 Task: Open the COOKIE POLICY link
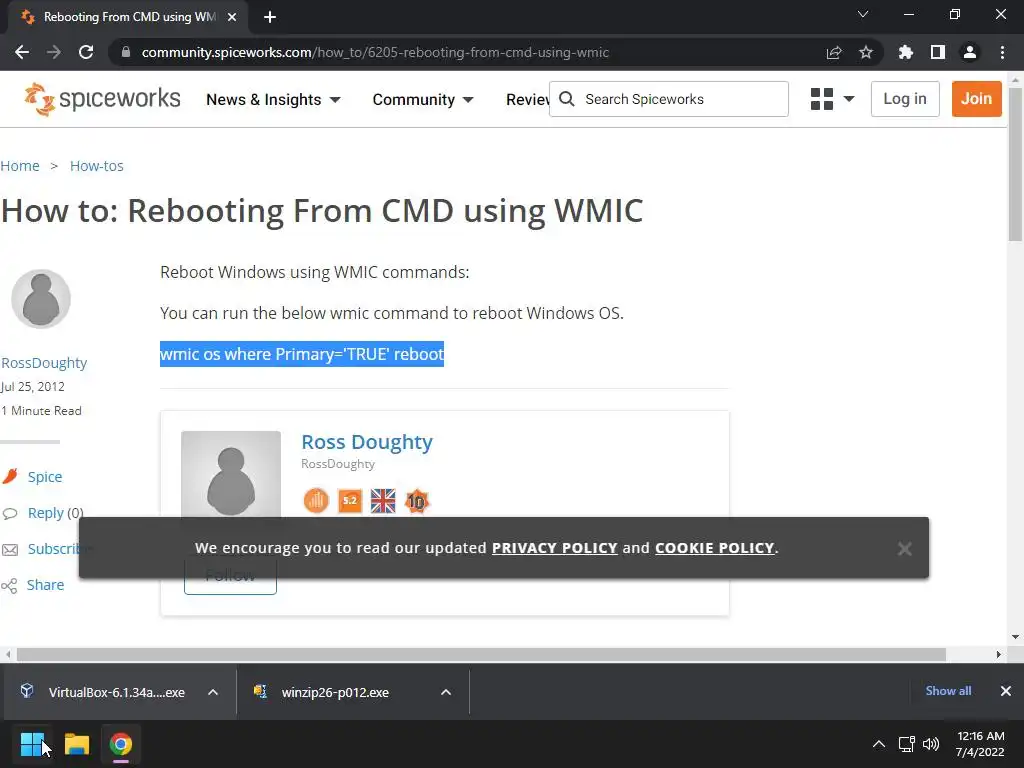714,548
